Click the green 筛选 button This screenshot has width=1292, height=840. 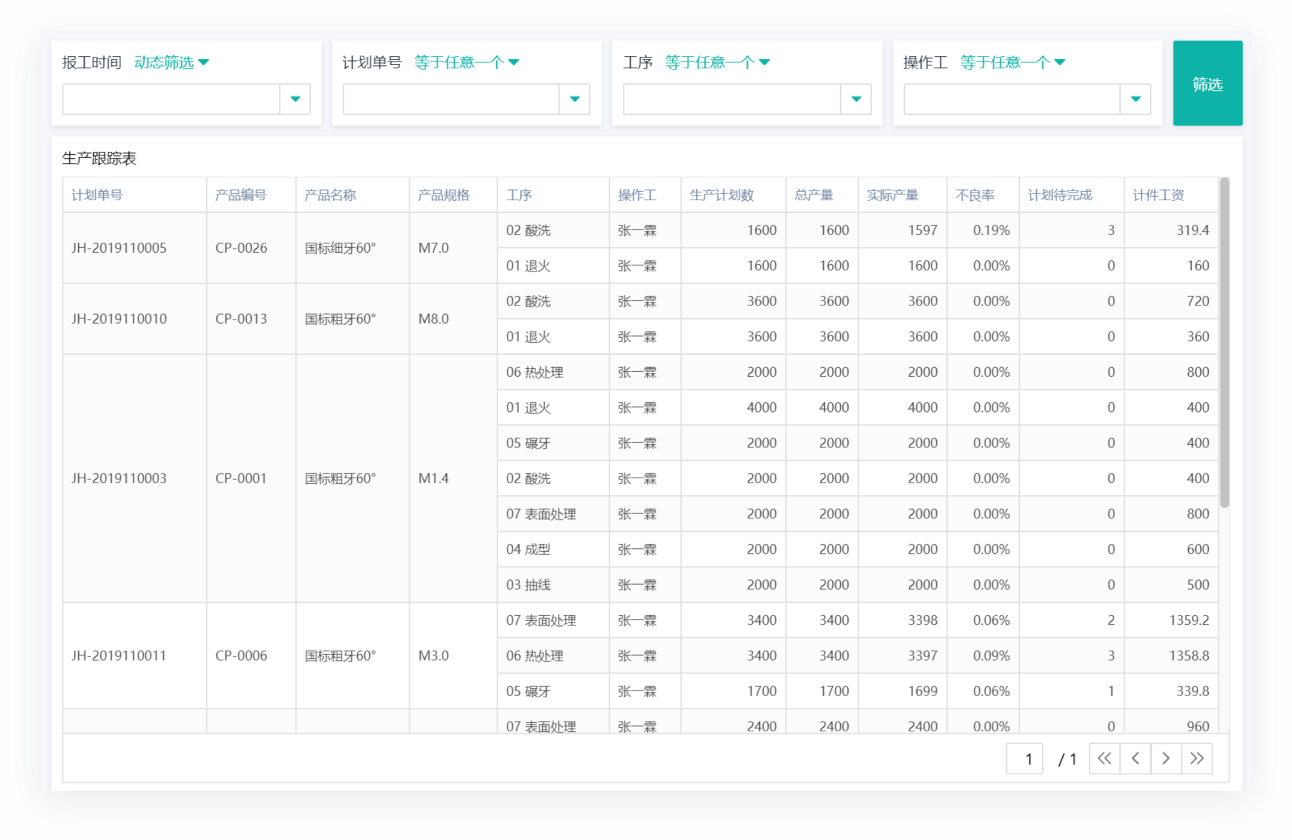(1207, 84)
